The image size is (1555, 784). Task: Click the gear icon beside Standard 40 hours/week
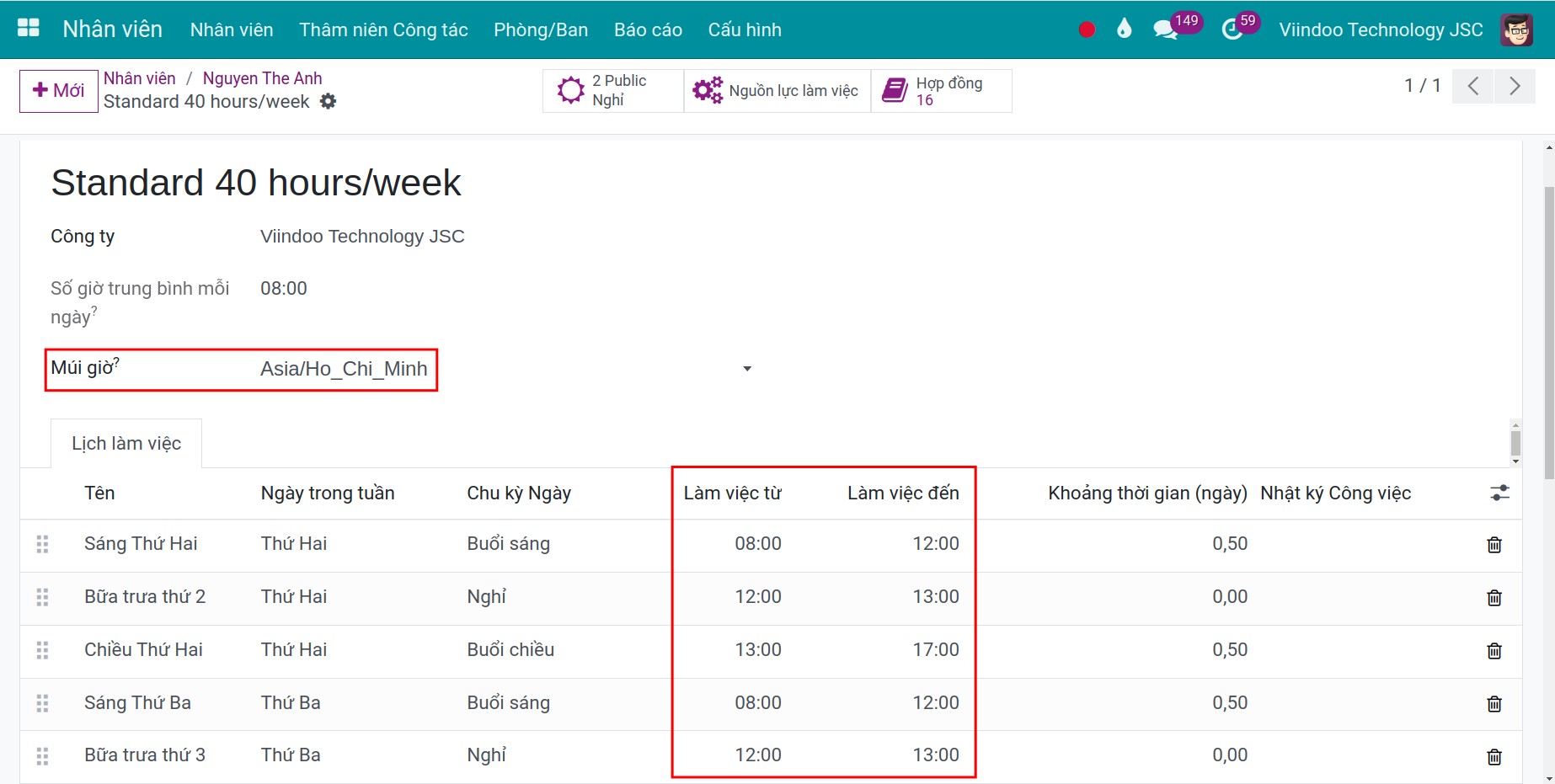click(x=328, y=101)
